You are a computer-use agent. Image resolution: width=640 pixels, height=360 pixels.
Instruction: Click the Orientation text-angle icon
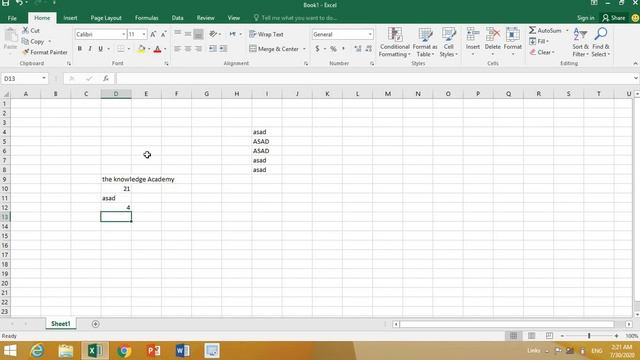213,34
